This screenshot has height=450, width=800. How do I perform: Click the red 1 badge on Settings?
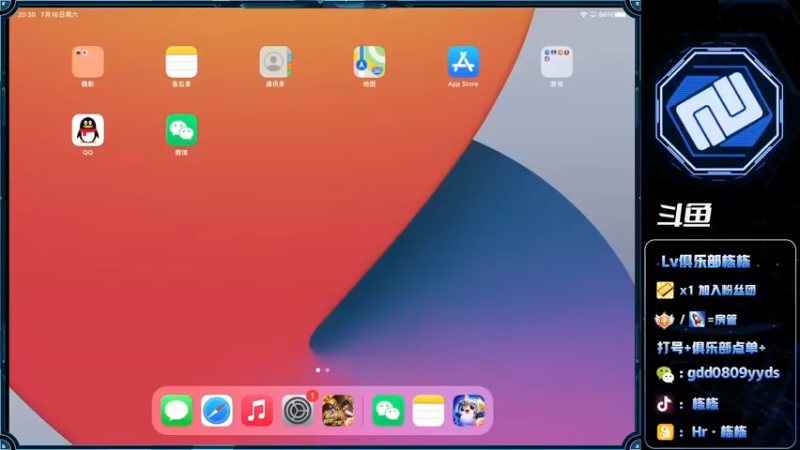(x=312, y=396)
